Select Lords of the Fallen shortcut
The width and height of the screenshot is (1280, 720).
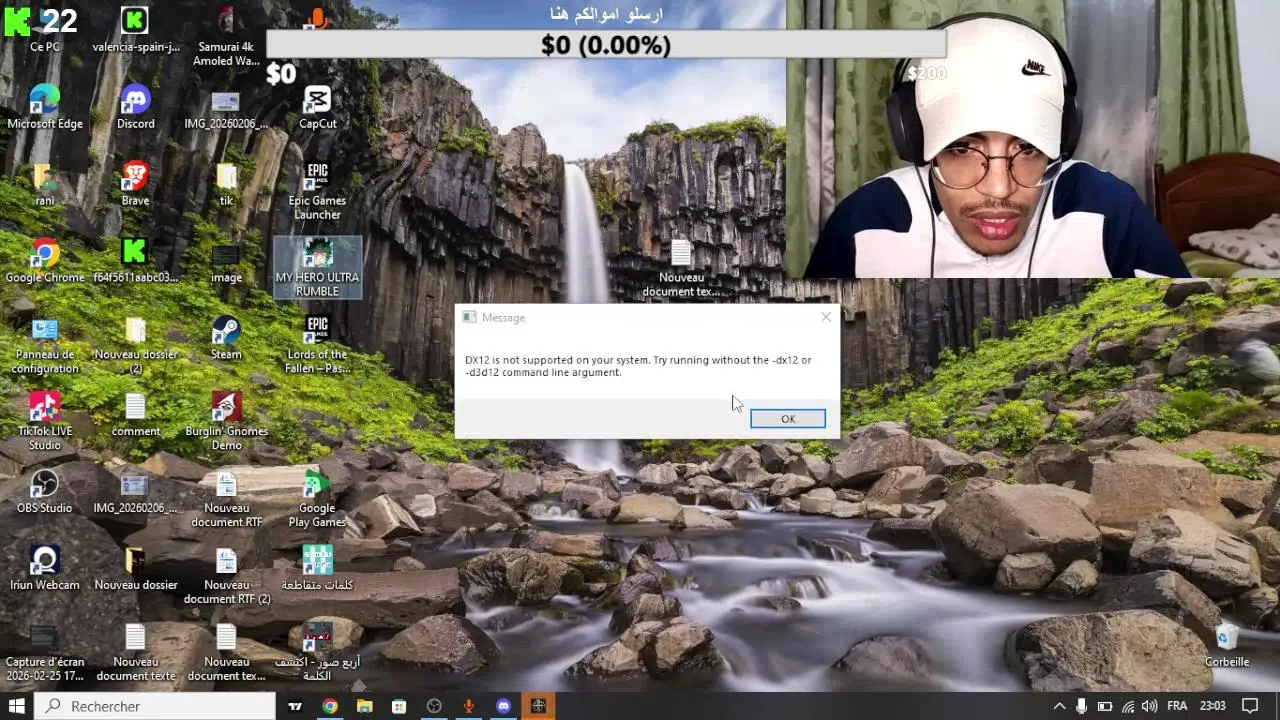click(317, 345)
